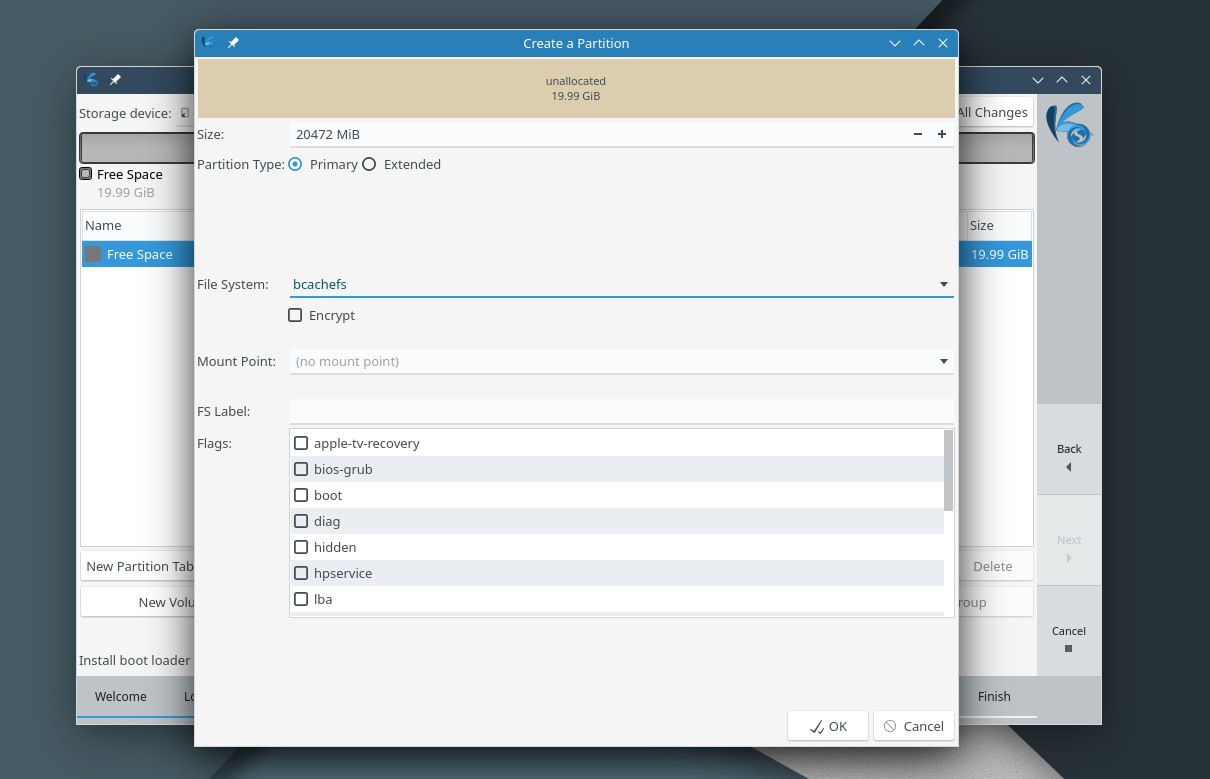This screenshot has height=779, width=1210.
Task: Open the File System dropdown showing bcachefs
Action: 621,284
